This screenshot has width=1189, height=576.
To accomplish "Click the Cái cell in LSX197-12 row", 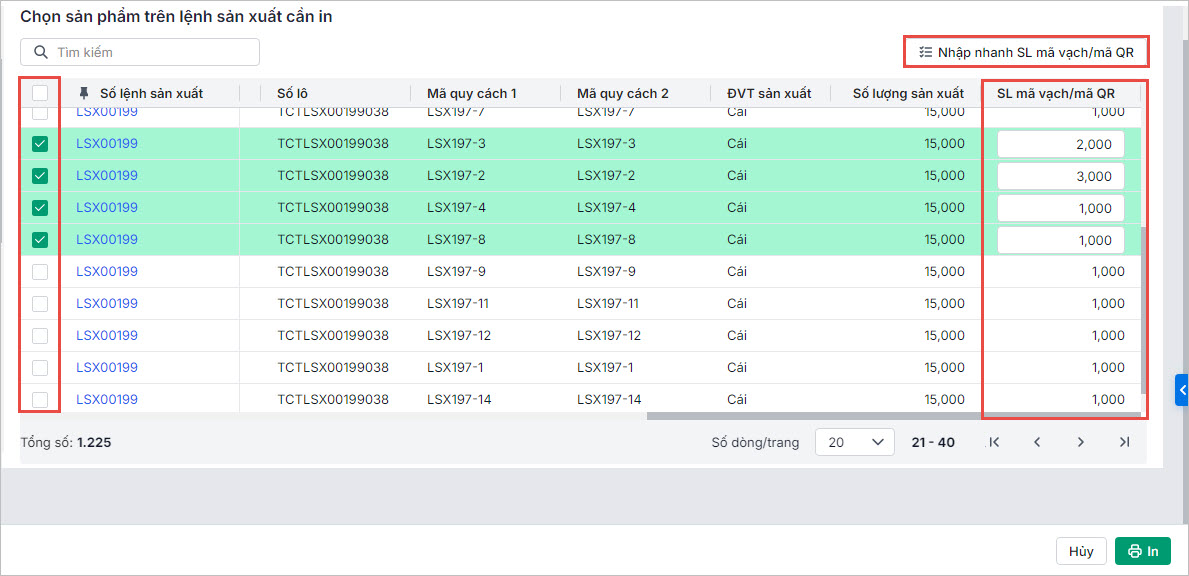I will tap(737, 335).
